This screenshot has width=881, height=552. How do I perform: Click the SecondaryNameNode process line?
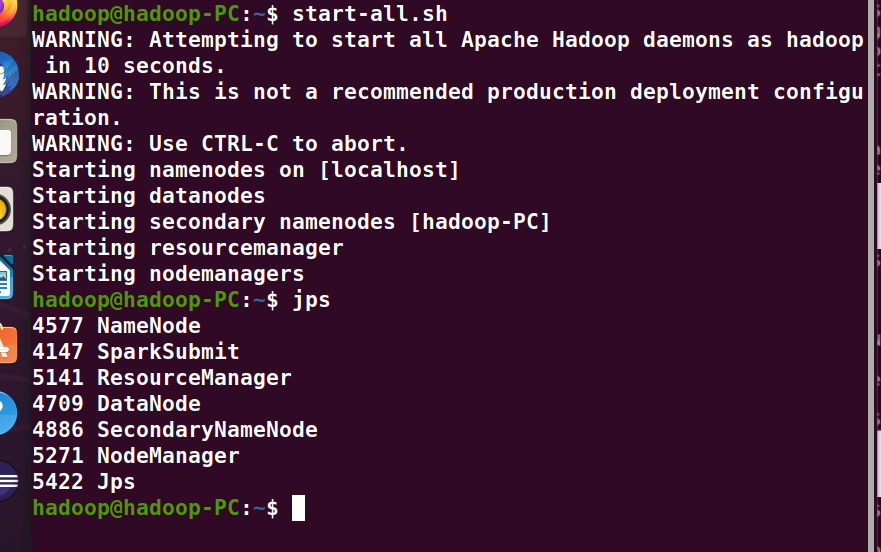(175, 430)
